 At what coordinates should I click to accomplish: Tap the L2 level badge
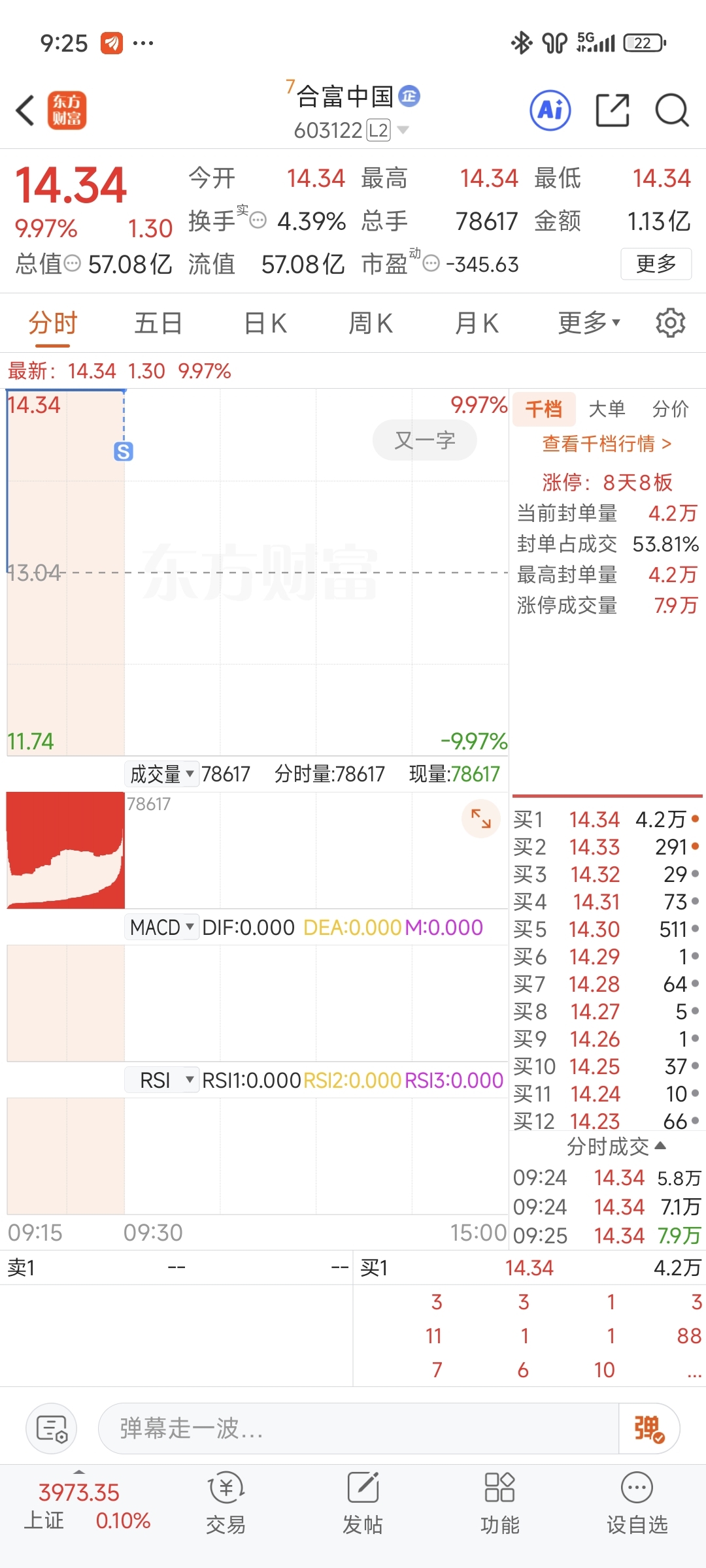[x=378, y=130]
